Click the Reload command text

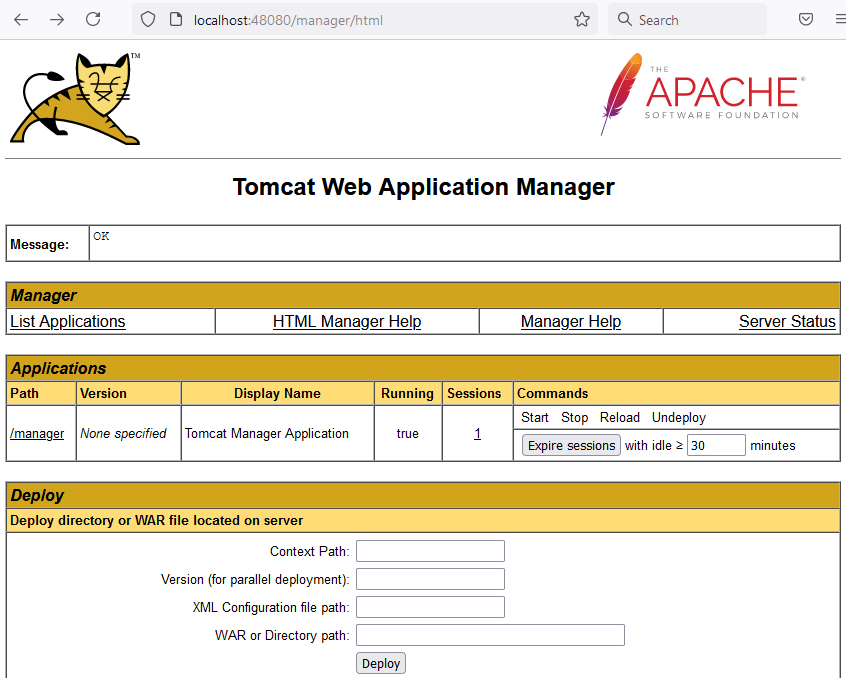pyautogui.click(x=620, y=417)
